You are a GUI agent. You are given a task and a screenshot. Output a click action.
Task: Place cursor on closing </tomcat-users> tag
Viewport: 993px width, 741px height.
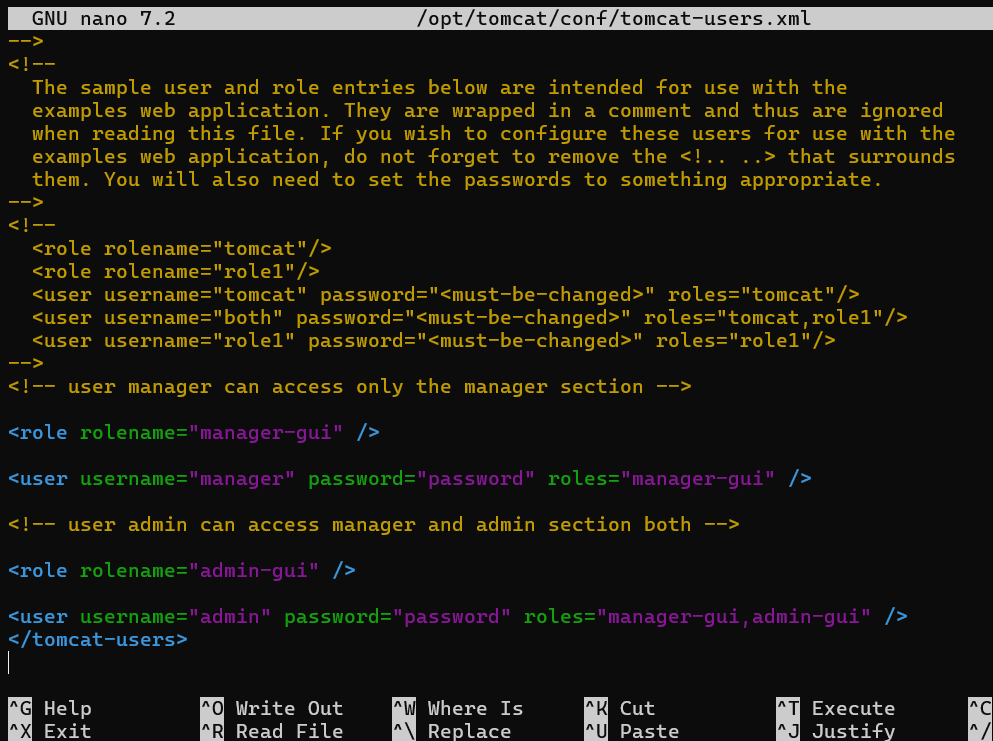coord(97,640)
